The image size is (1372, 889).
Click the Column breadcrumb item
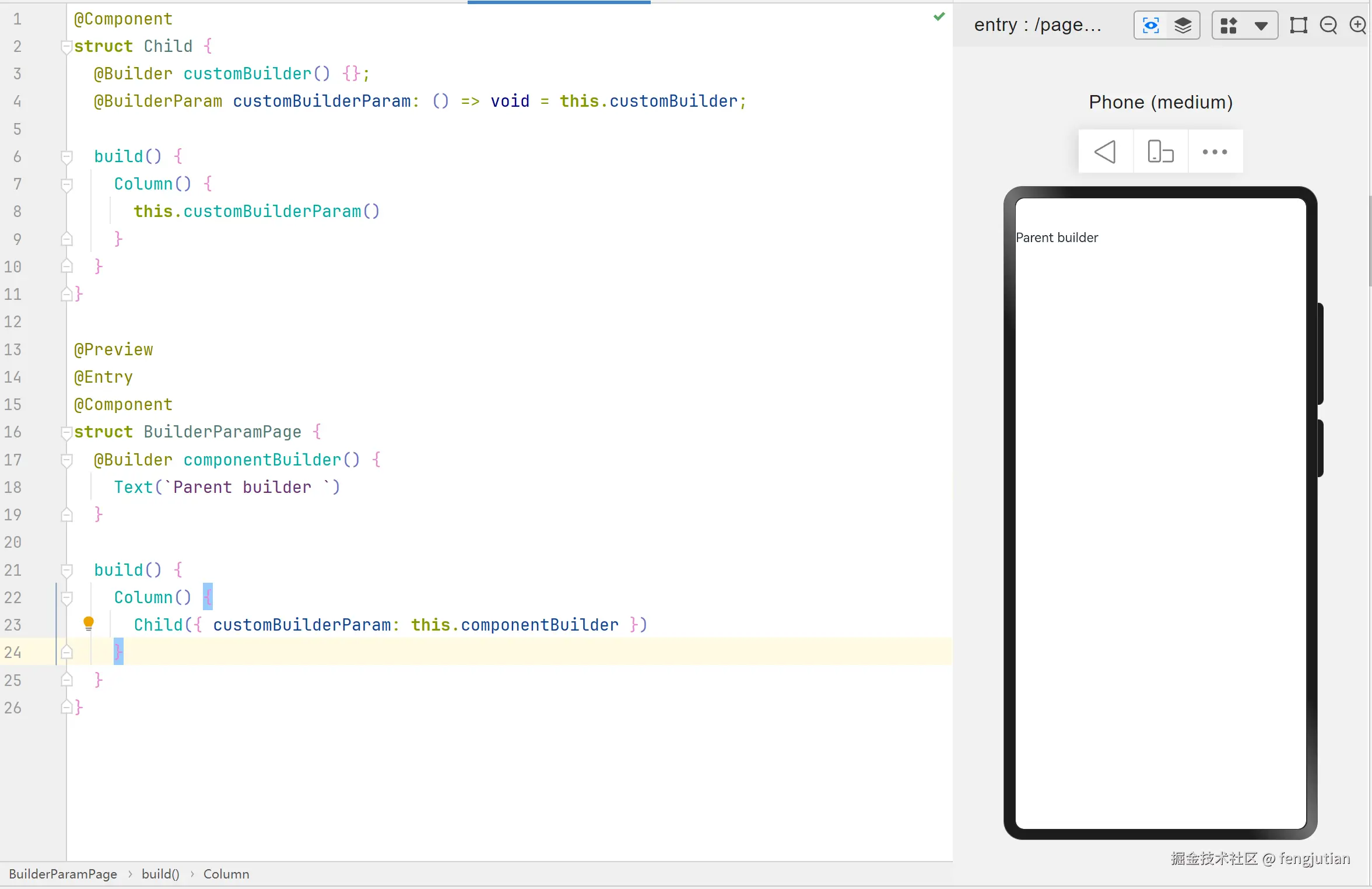click(x=226, y=874)
